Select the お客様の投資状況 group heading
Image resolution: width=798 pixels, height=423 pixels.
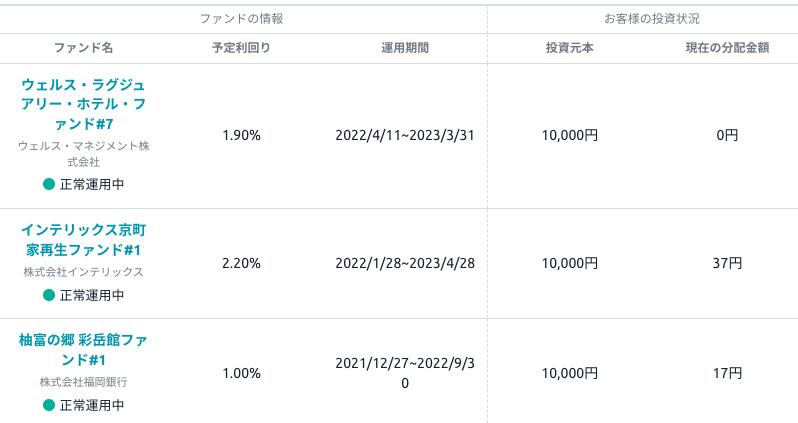click(651, 19)
